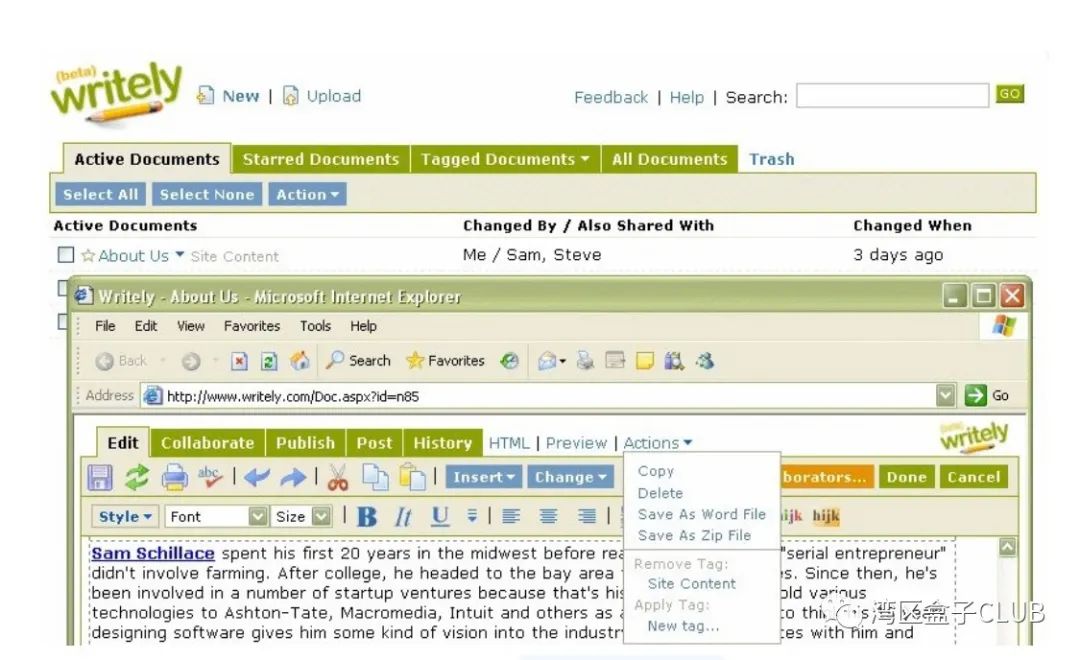Click the yellow note icon in Internet Explorer toolbar
This screenshot has height=660, width=1080.
click(x=645, y=360)
